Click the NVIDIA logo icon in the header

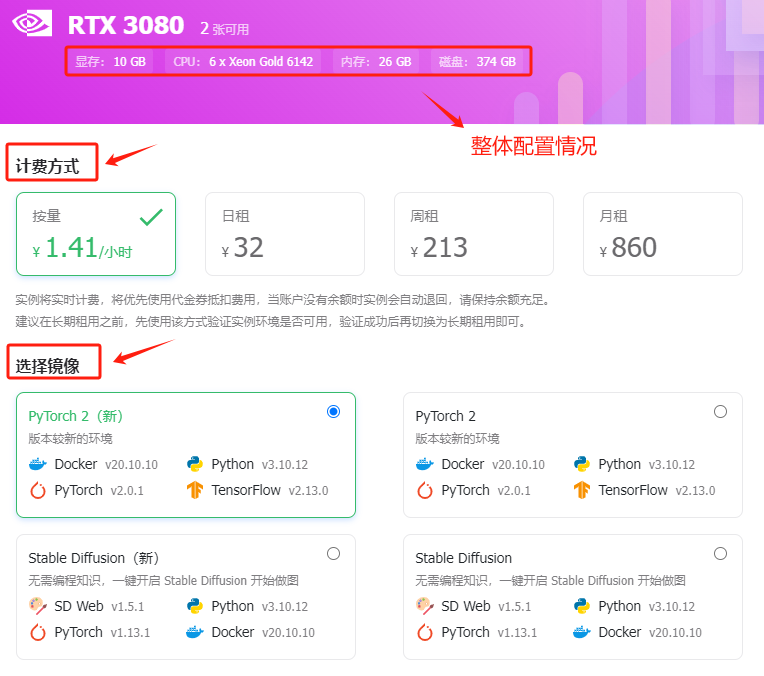click(x=32, y=23)
